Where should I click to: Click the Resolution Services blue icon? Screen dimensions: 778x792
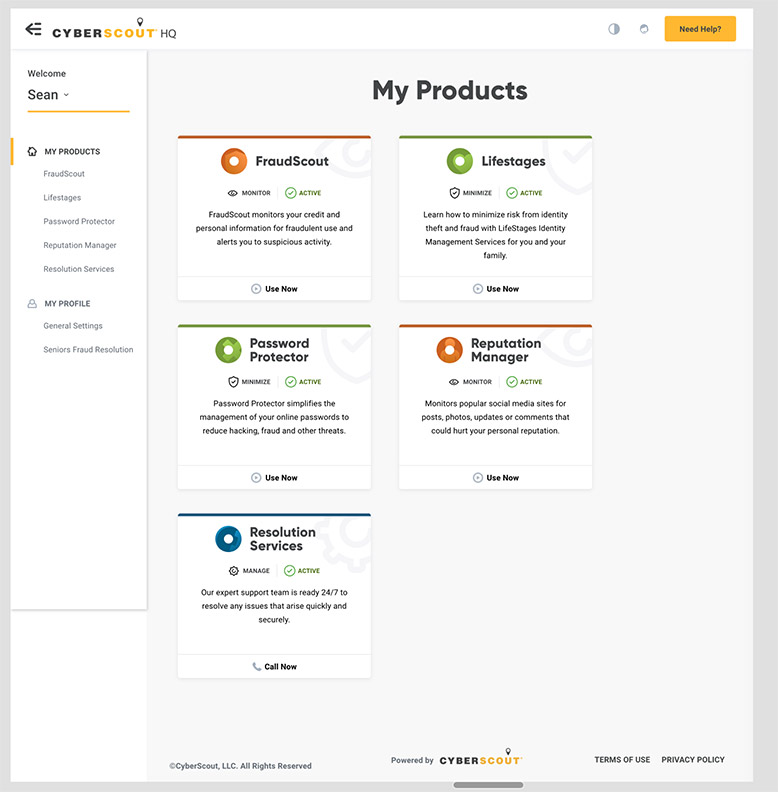point(229,539)
